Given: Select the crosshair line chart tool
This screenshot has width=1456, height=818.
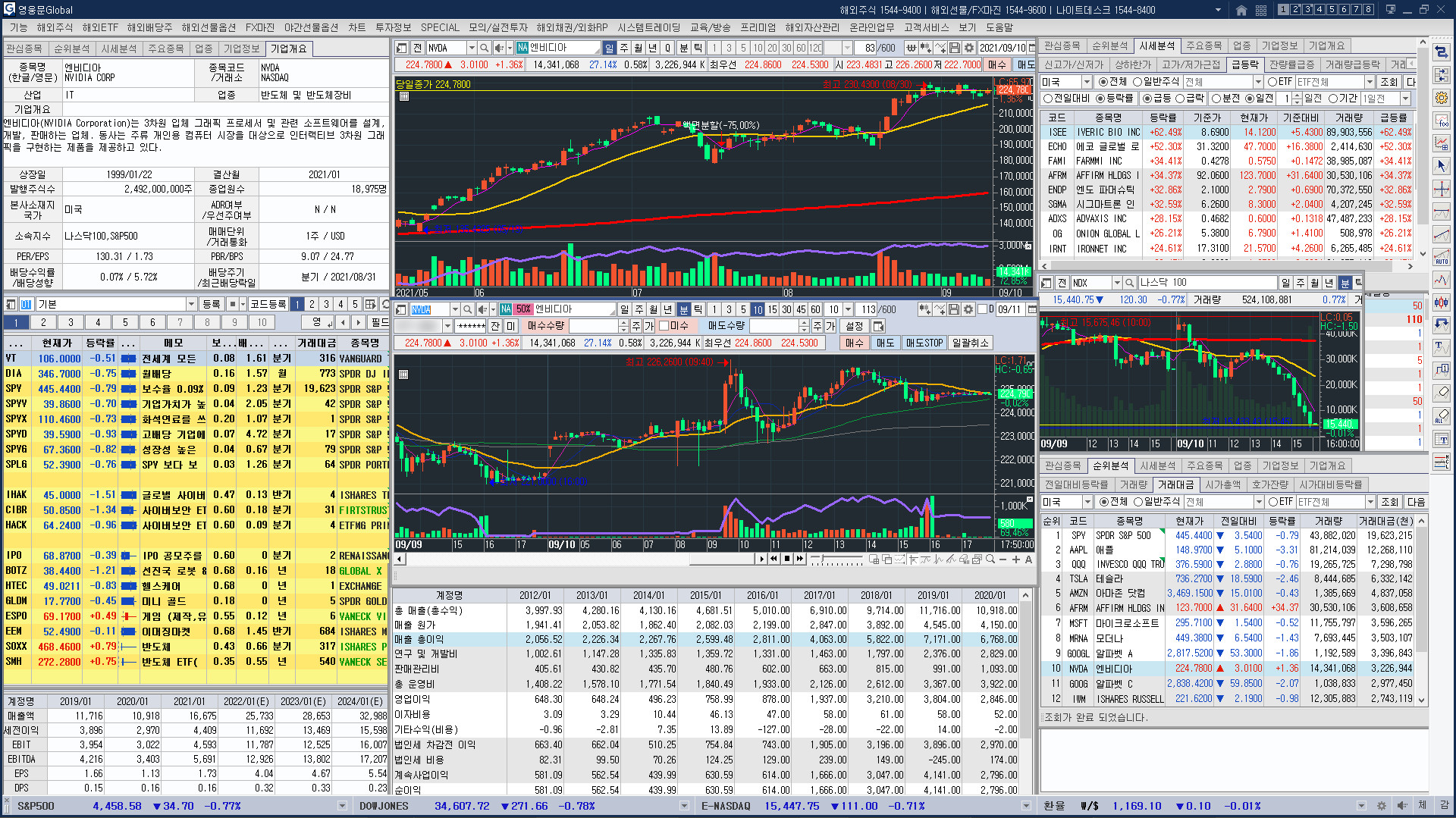Looking at the screenshot, I should click(x=1442, y=189).
